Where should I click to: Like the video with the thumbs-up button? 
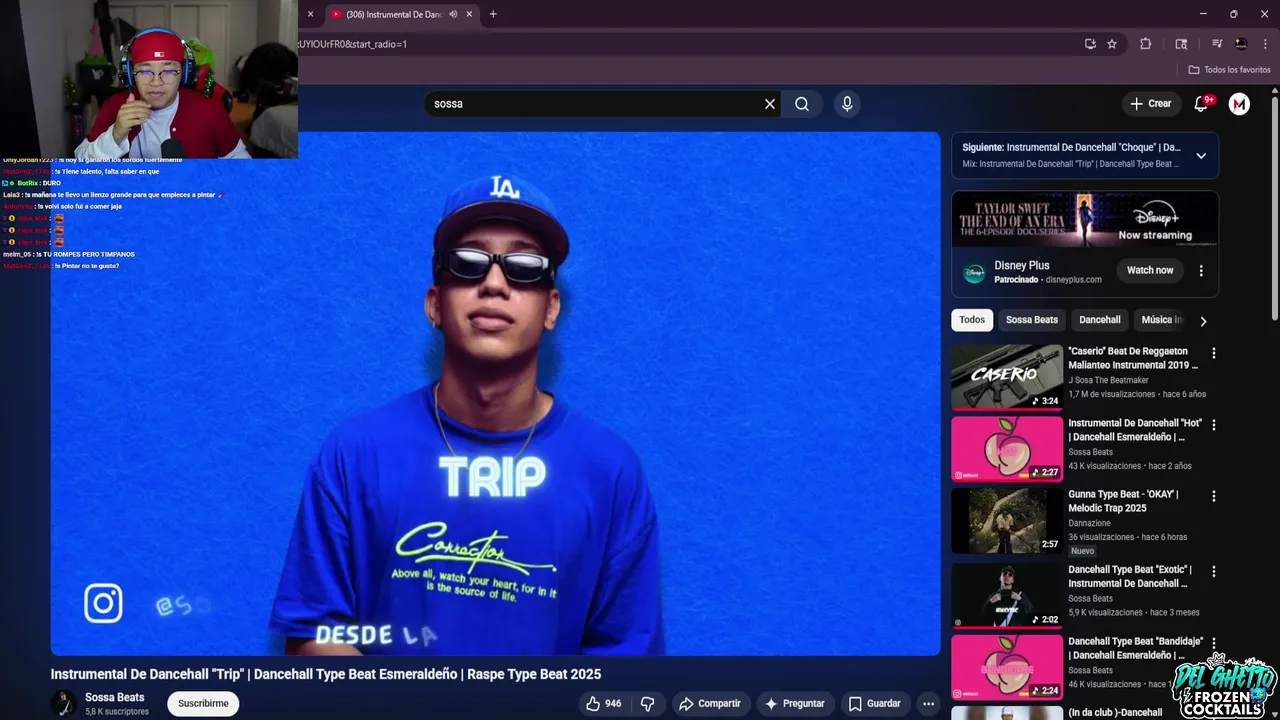(604, 704)
